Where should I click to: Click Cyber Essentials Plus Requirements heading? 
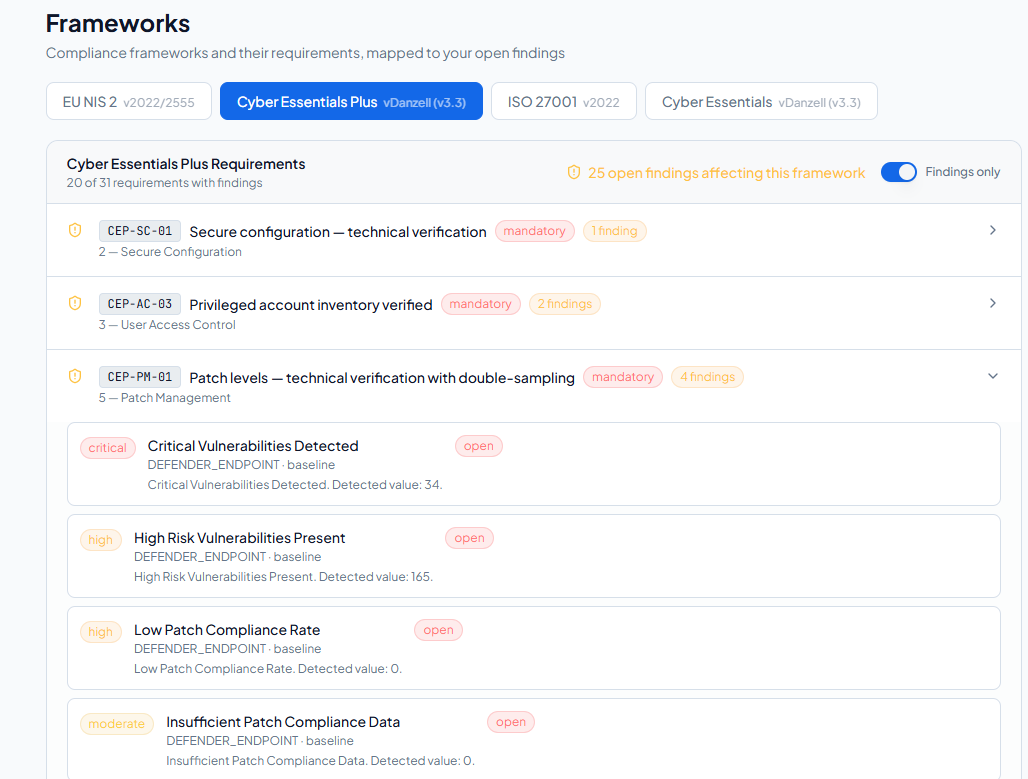(186, 164)
